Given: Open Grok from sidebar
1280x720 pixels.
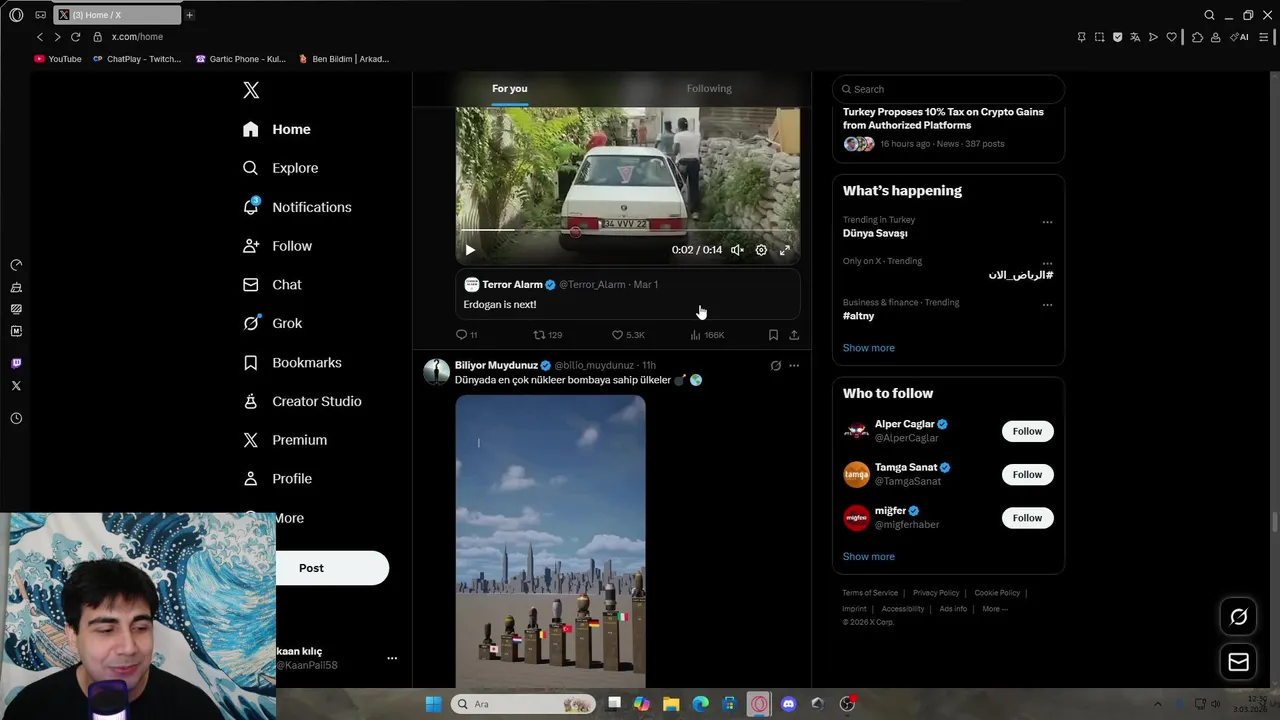Looking at the screenshot, I should point(272,323).
